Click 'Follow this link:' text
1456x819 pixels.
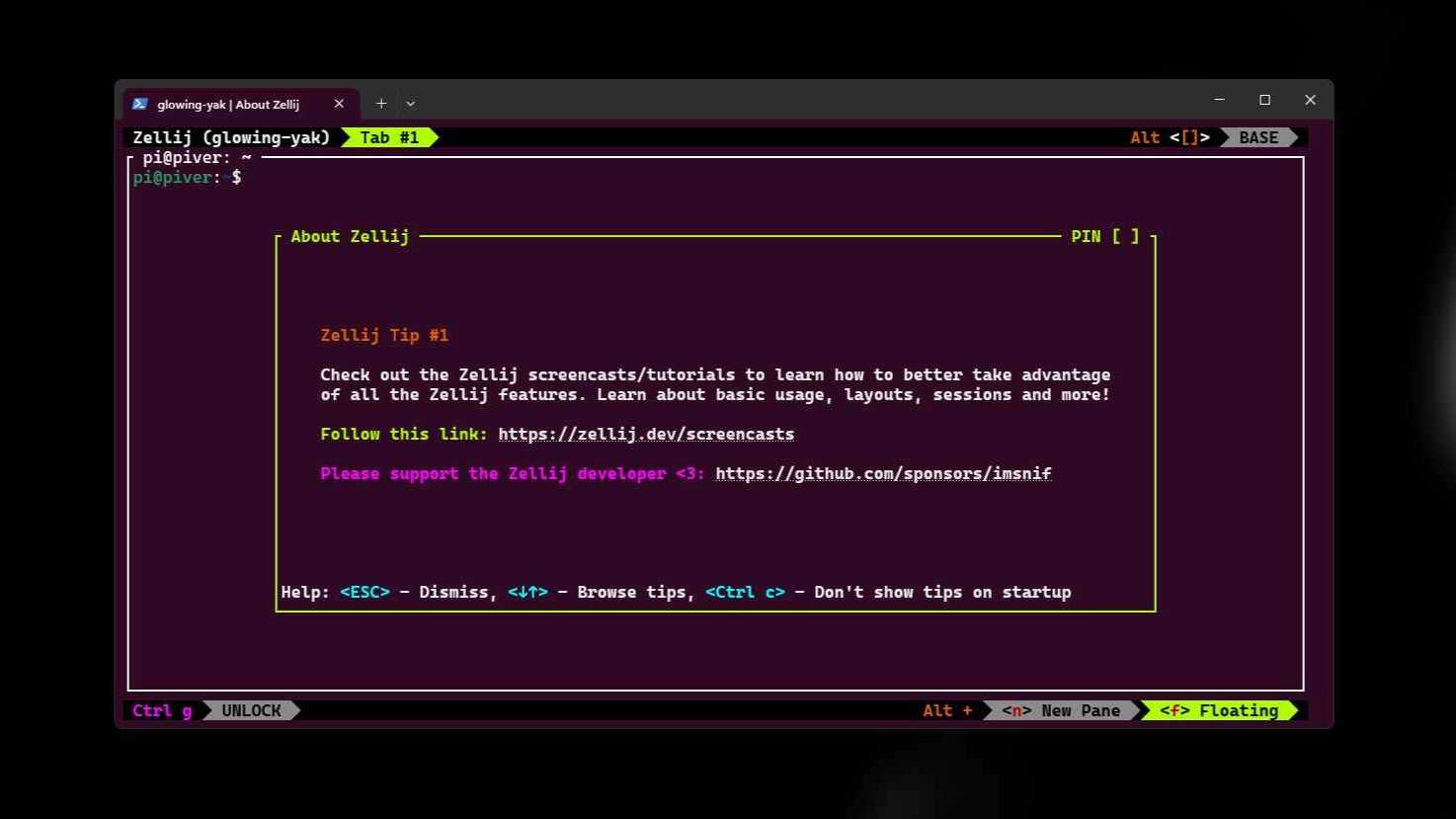click(x=404, y=434)
